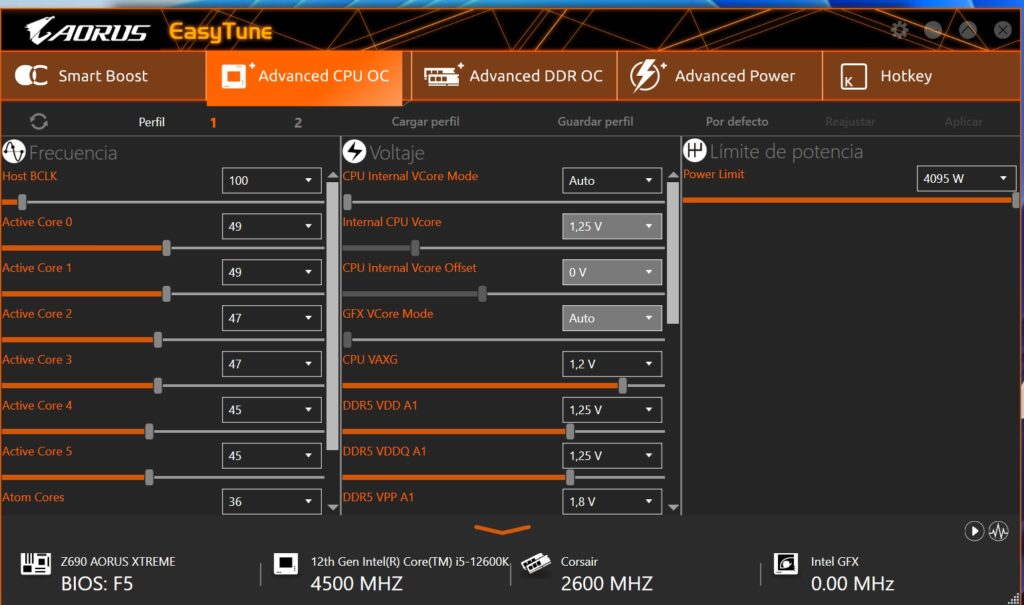Click the Voltaje lightning bolt icon
Image resolution: width=1024 pixels, height=605 pixels.
click(x=355, y=152)
